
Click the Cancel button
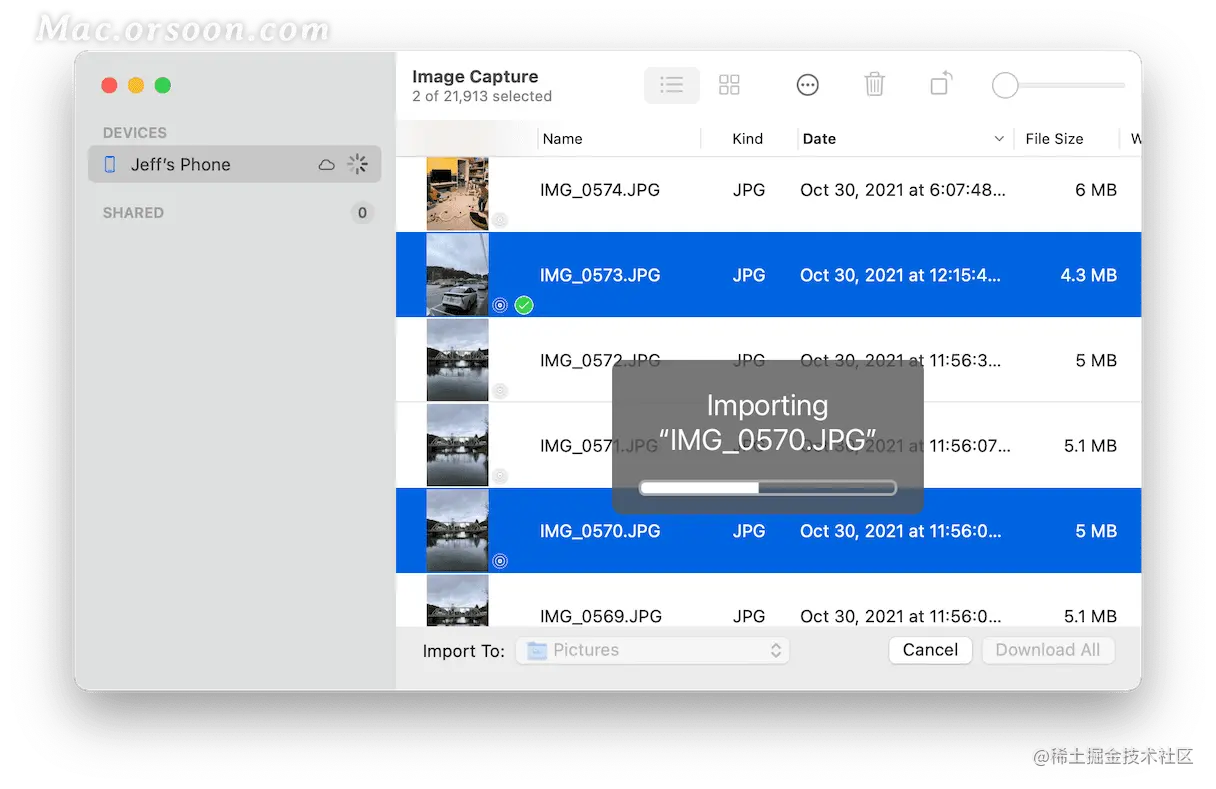click(930, 650)
